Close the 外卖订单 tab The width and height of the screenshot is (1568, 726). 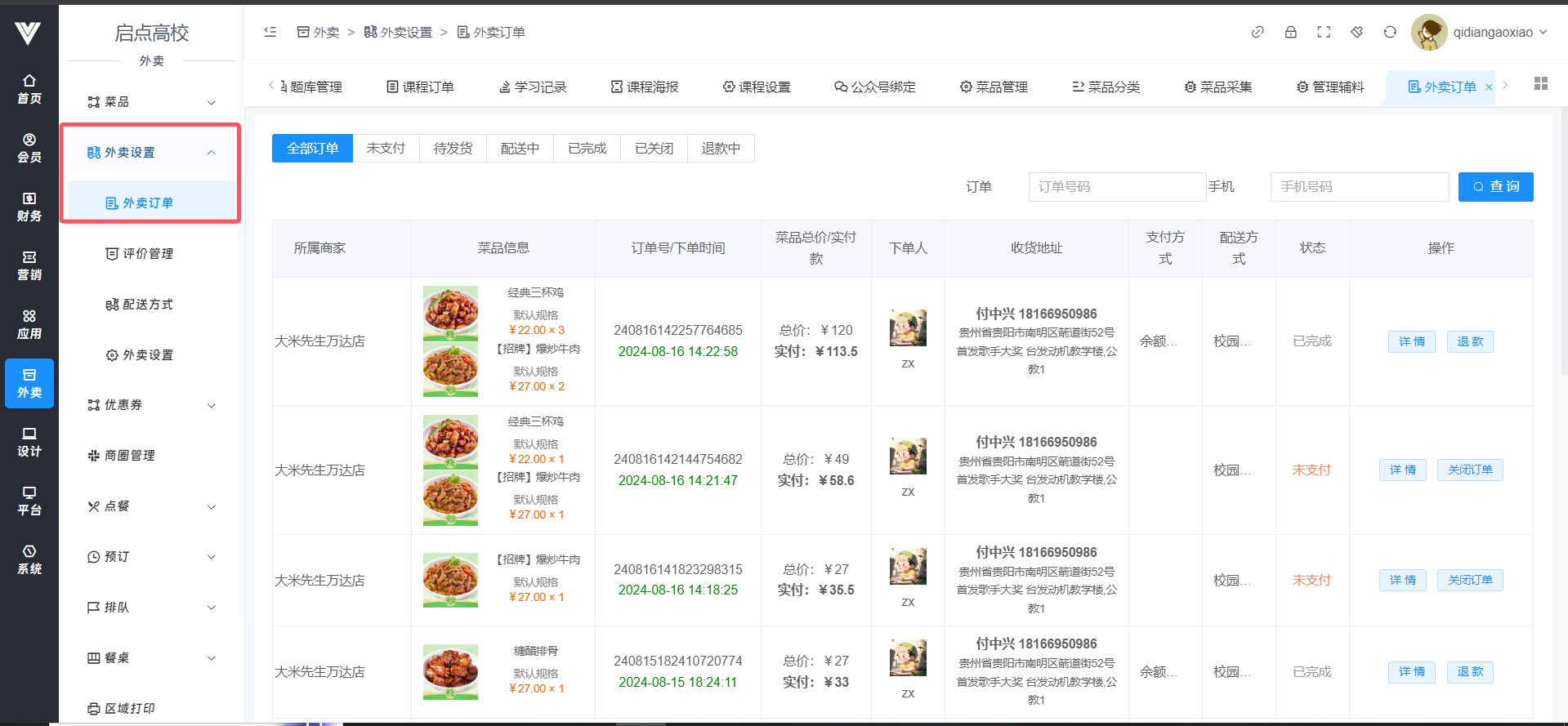point(1489,87)
